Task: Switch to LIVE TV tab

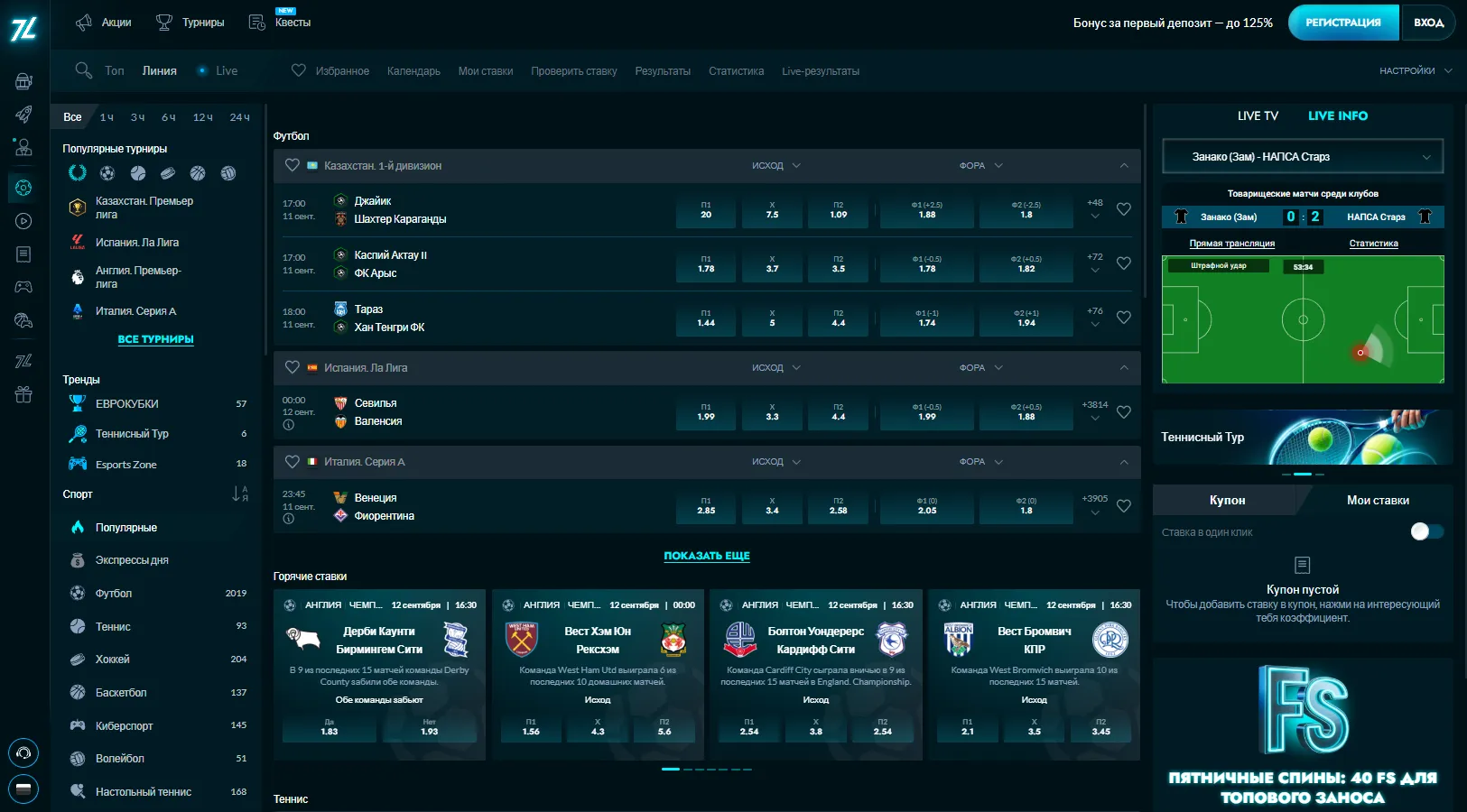Action: (1258, 115)
